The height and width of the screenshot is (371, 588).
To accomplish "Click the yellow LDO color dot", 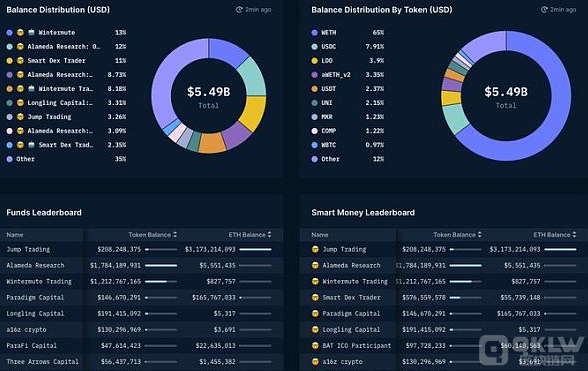I will pos(315,61).
